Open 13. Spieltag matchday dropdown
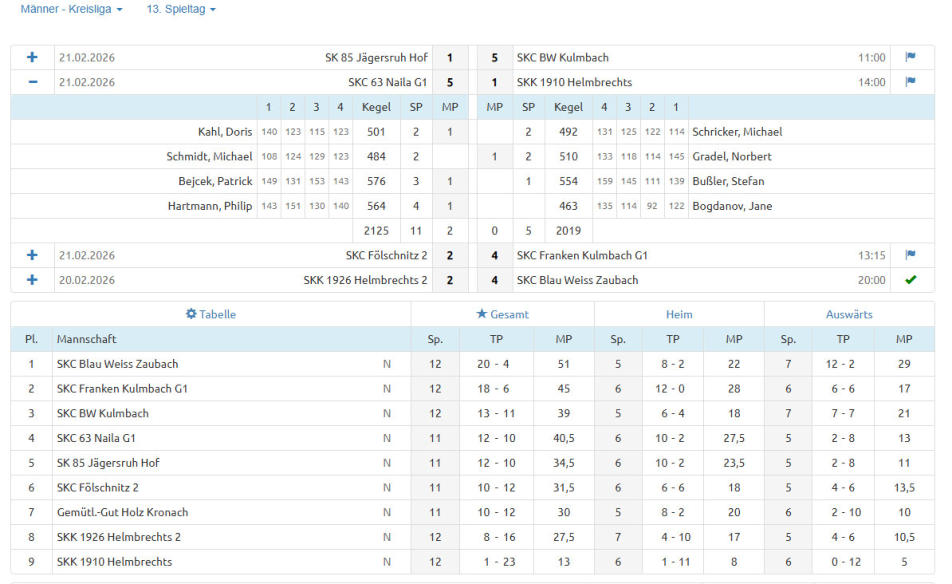The height and width of the screenshot is (584, 952). click(x=181, y=9)
